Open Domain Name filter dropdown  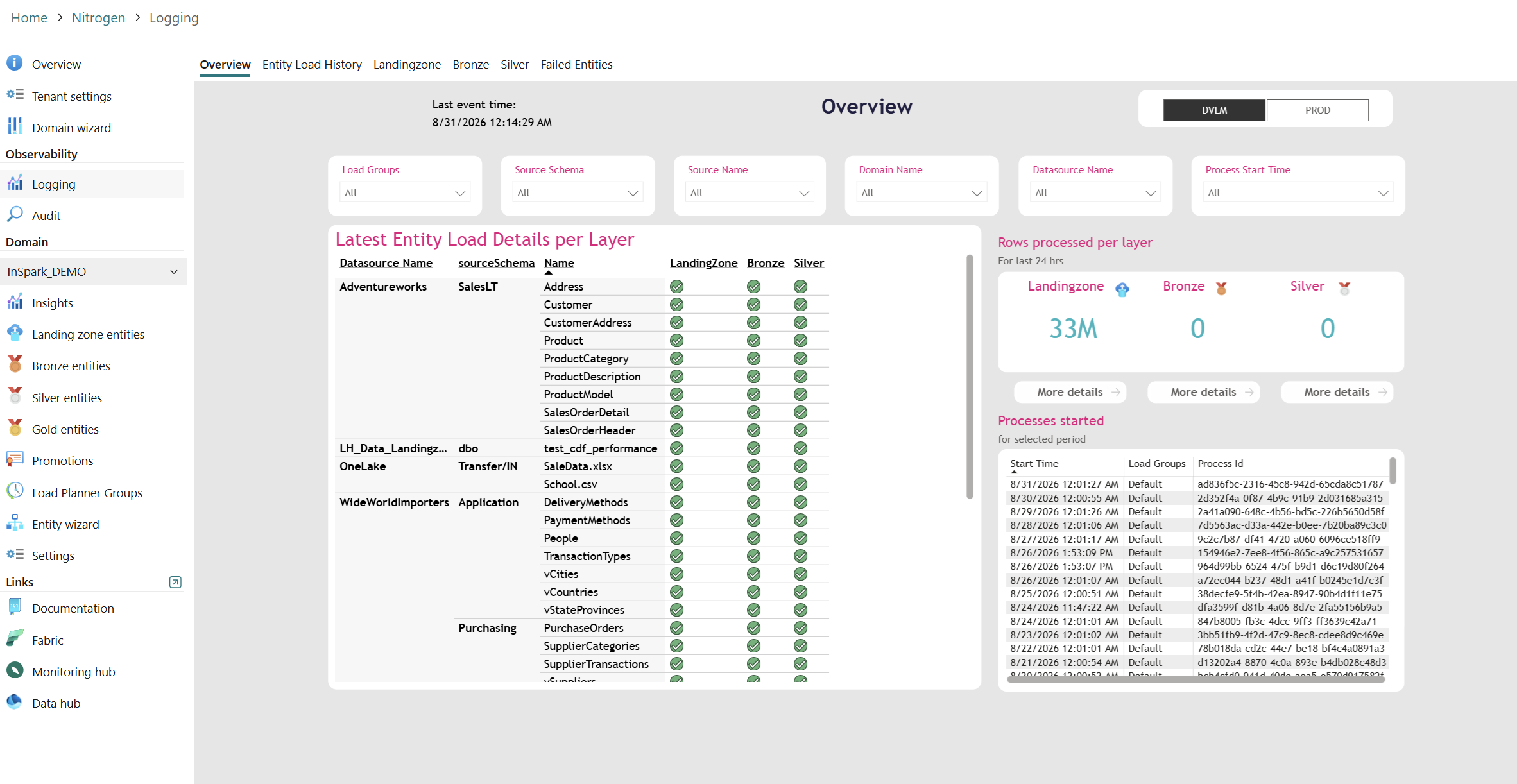tap(921, 192)
